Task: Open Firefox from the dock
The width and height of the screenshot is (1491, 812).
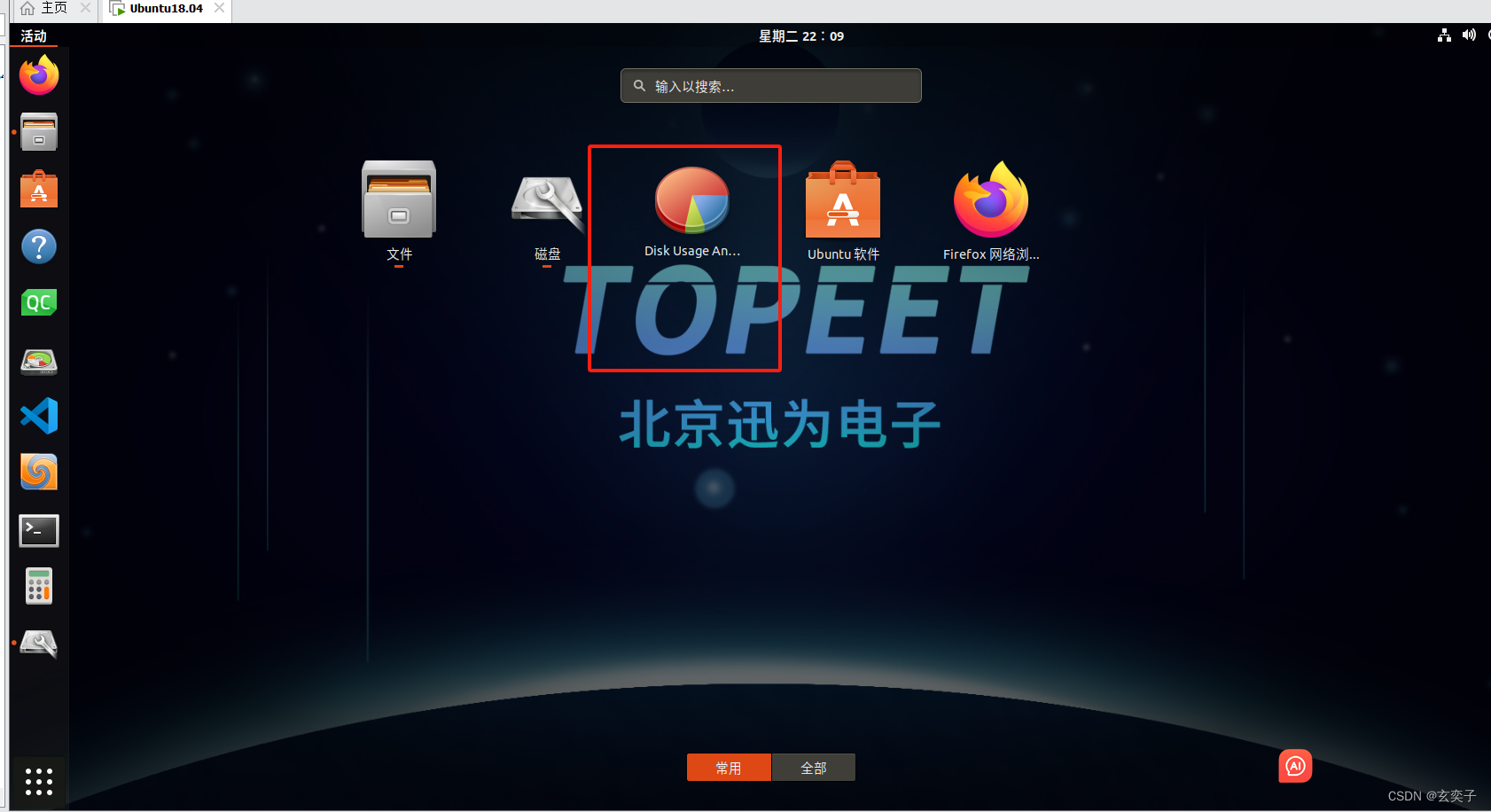Action: pos(39,76)
